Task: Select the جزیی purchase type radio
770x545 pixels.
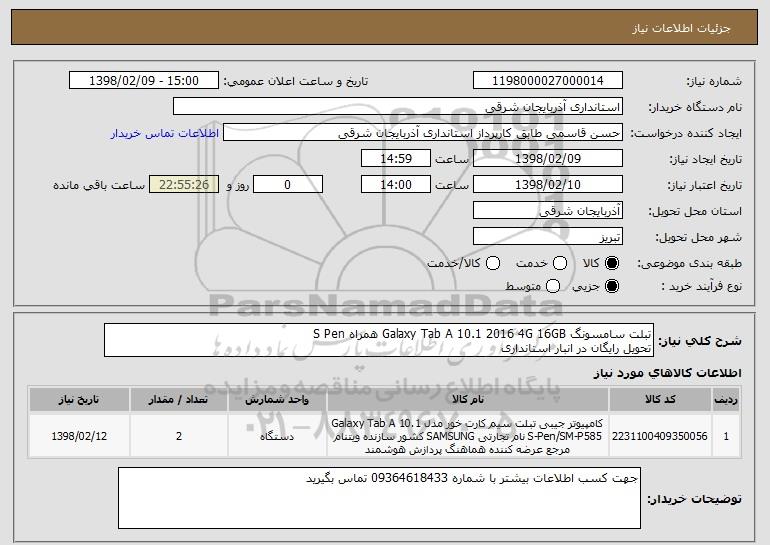Action: point(612,286)
